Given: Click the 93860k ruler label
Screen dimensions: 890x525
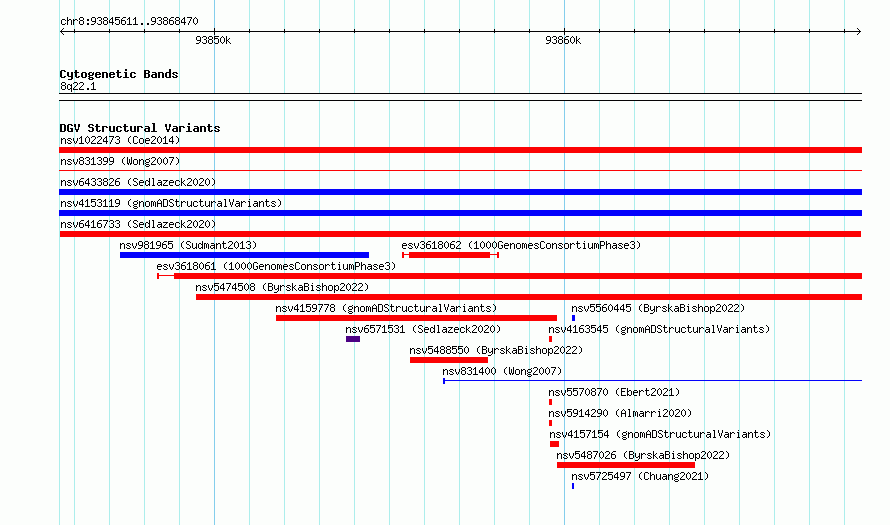Looking at the screenshot, I should (x=563, y=40).
